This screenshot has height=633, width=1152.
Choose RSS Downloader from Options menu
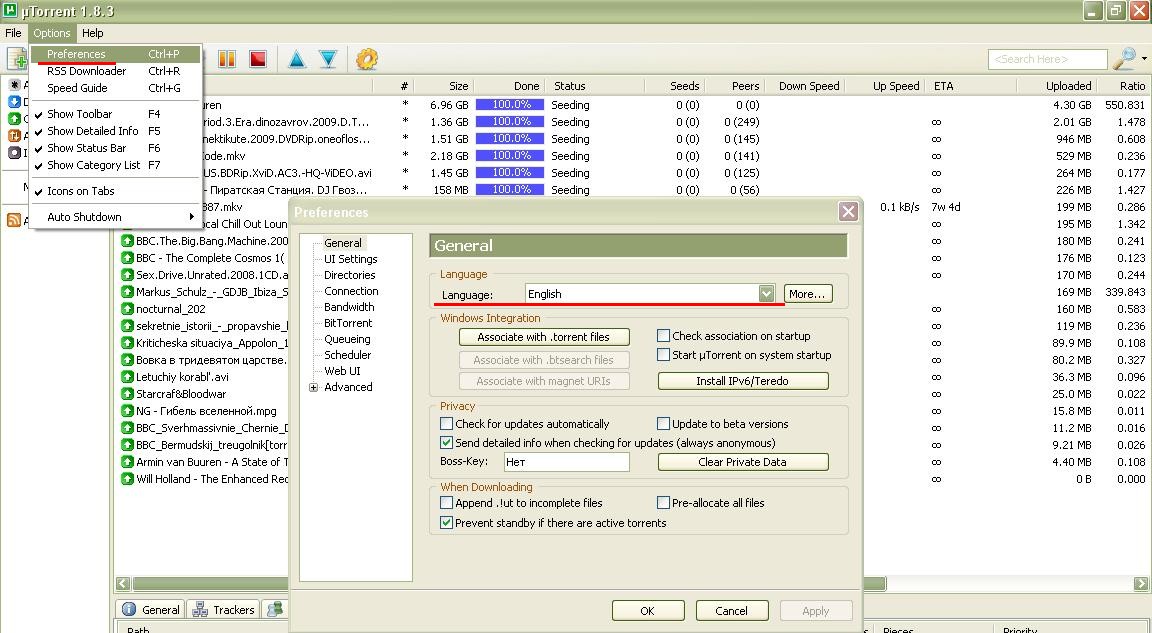point(87,71)
